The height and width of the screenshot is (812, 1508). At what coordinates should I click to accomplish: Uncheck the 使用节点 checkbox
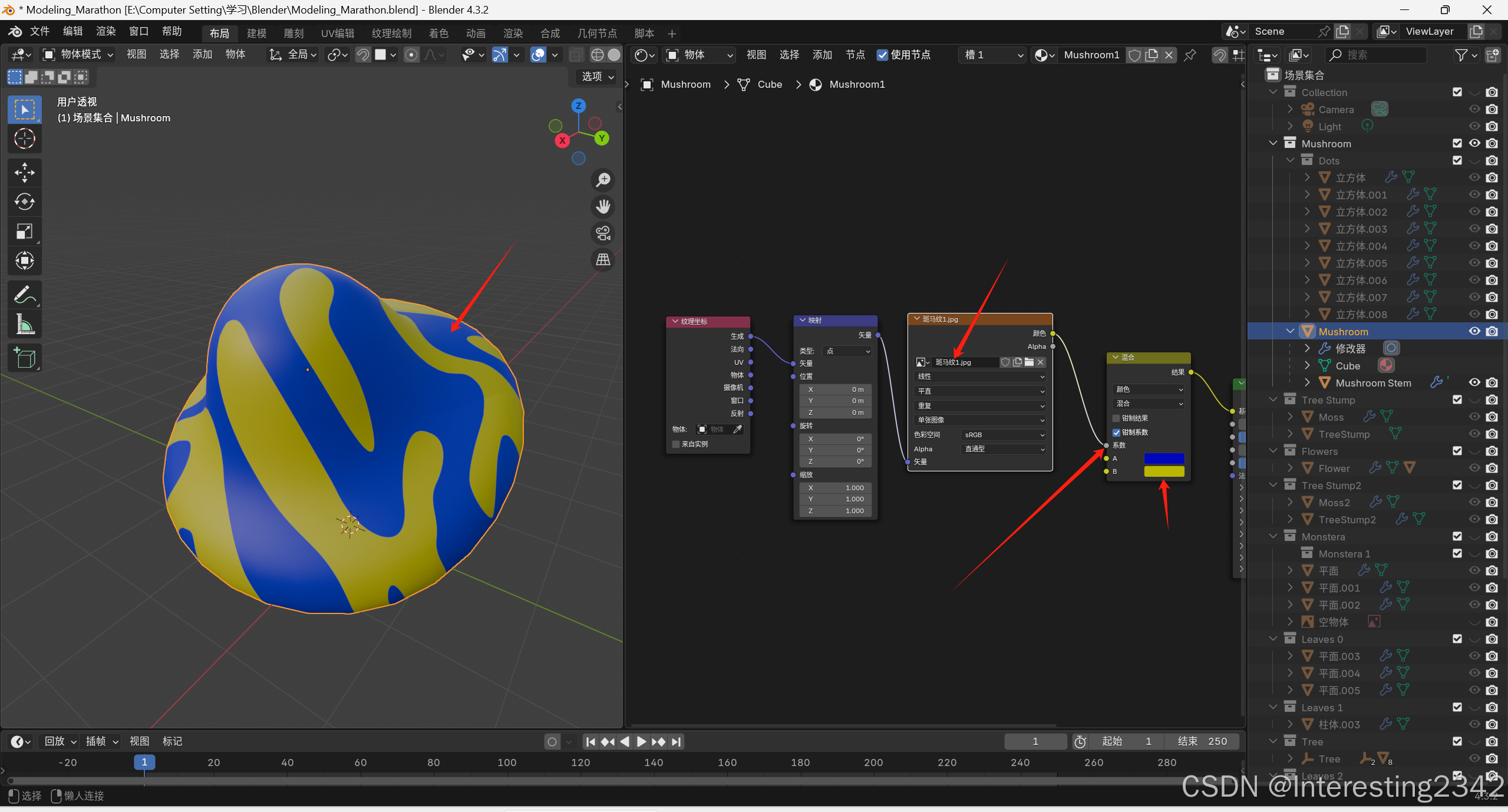(x=882, y=55)
